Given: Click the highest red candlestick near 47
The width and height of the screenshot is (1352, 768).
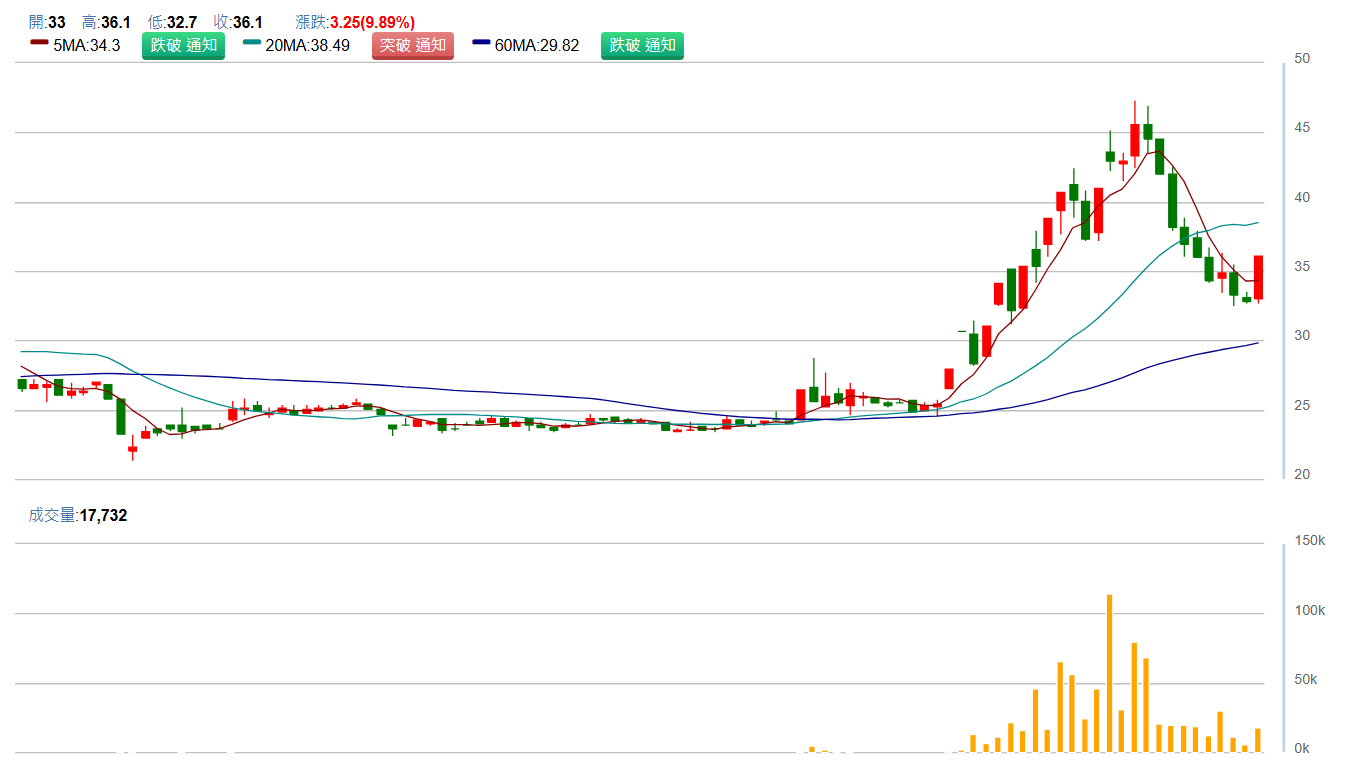Looking at the screenshot, I should 1135,139.
